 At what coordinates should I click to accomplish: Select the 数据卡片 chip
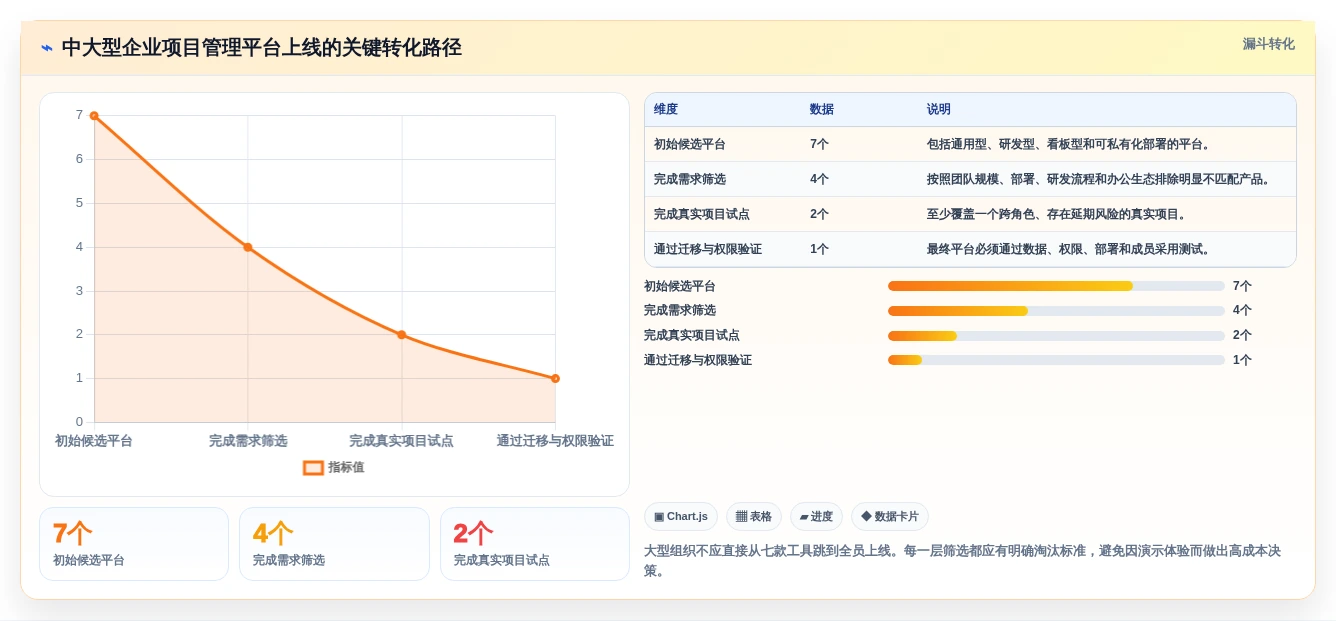pos(890,516)
